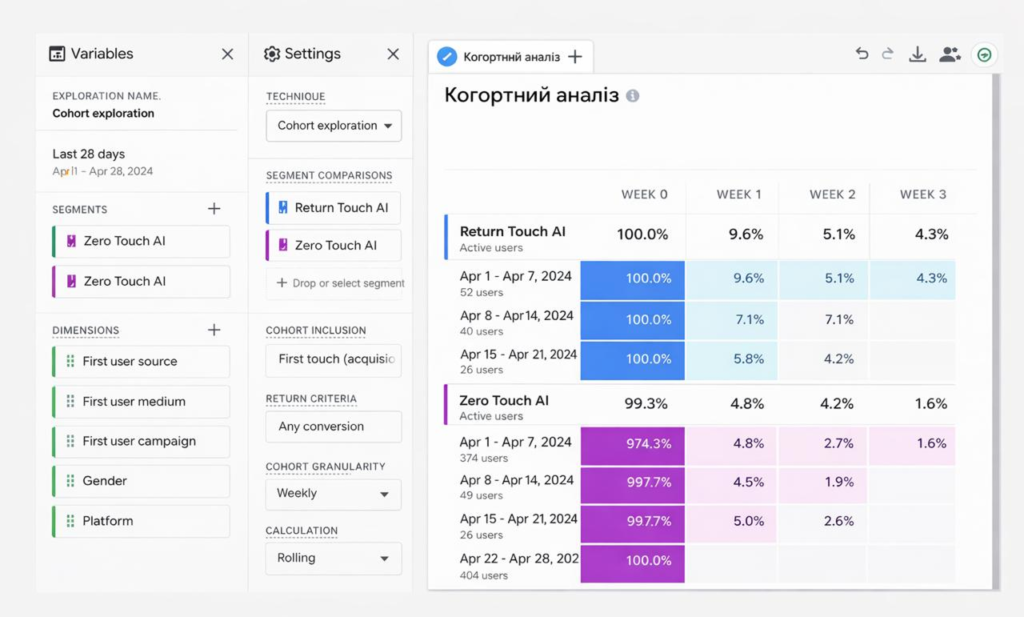
Task: Click the blue 100.0% cell for Apr 1 - Apr 7
Action: 632,279
